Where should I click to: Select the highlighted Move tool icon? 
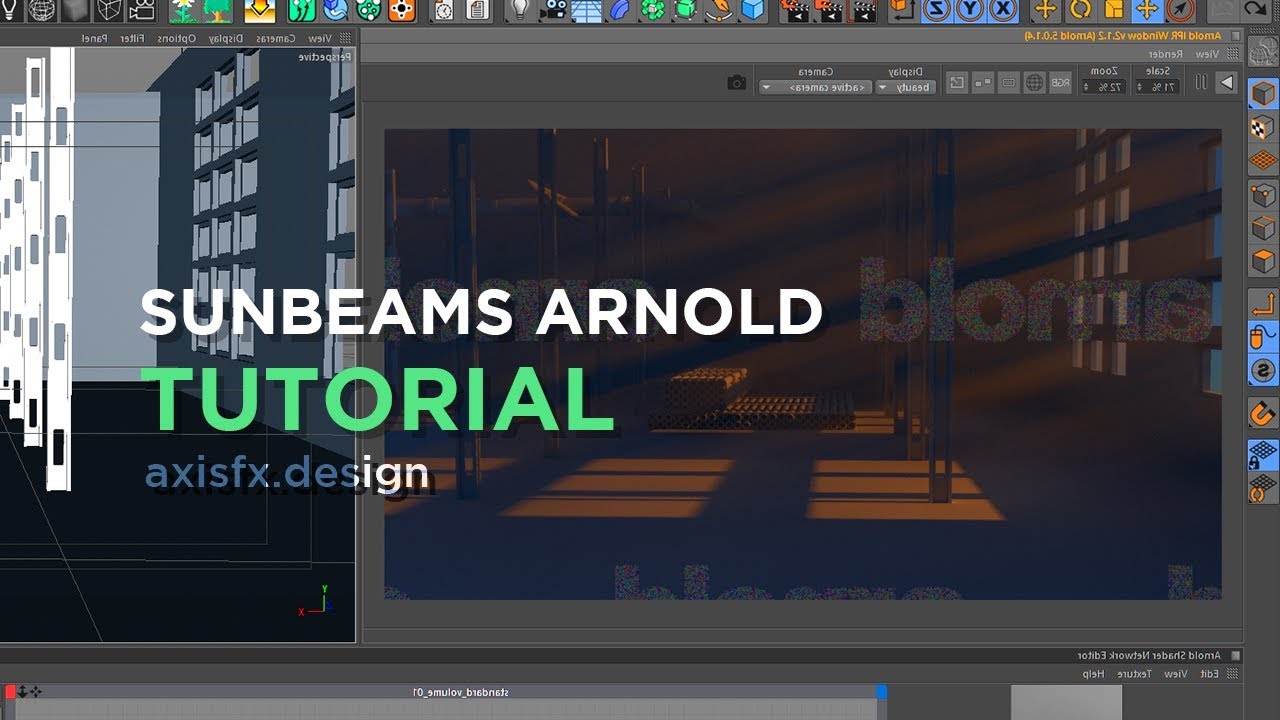(1147, 10)
